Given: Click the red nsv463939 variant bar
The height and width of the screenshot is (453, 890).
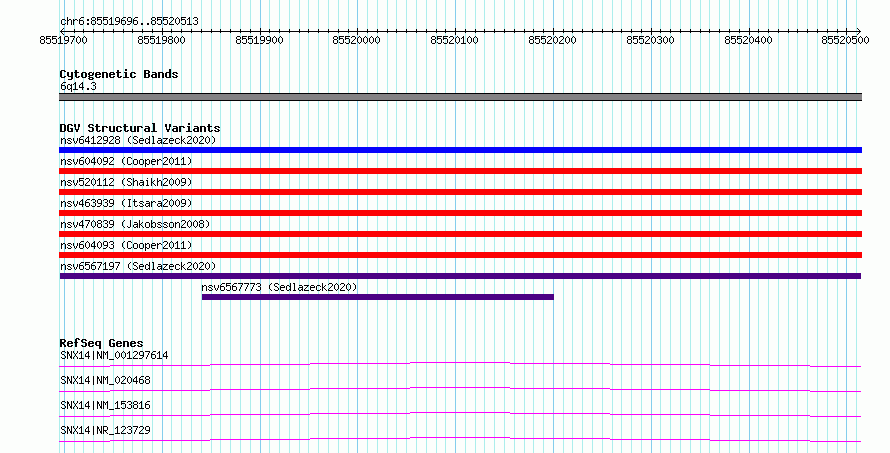Looking at the screenshot, I should click(x=460, y=213).
